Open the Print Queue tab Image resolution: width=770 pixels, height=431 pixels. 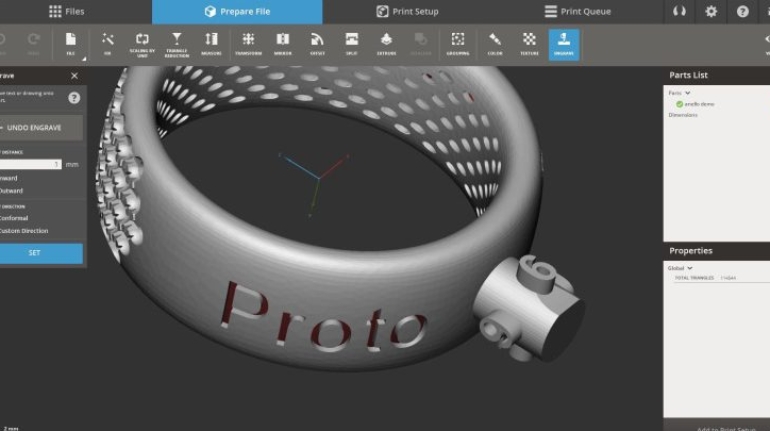pos(578,11)
